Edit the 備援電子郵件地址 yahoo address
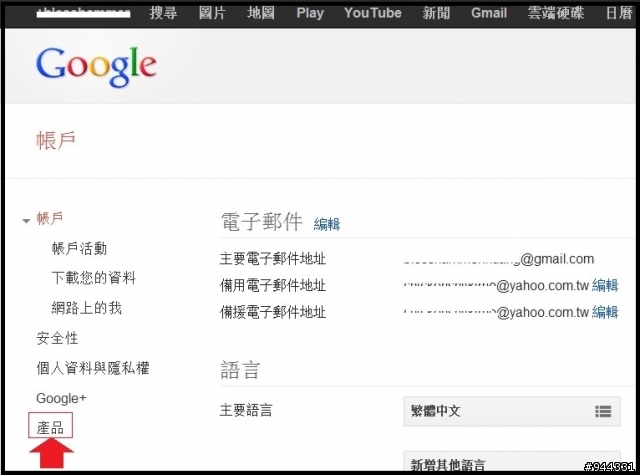640x475 pixels. pyautogui.click(x=605, y=312)
